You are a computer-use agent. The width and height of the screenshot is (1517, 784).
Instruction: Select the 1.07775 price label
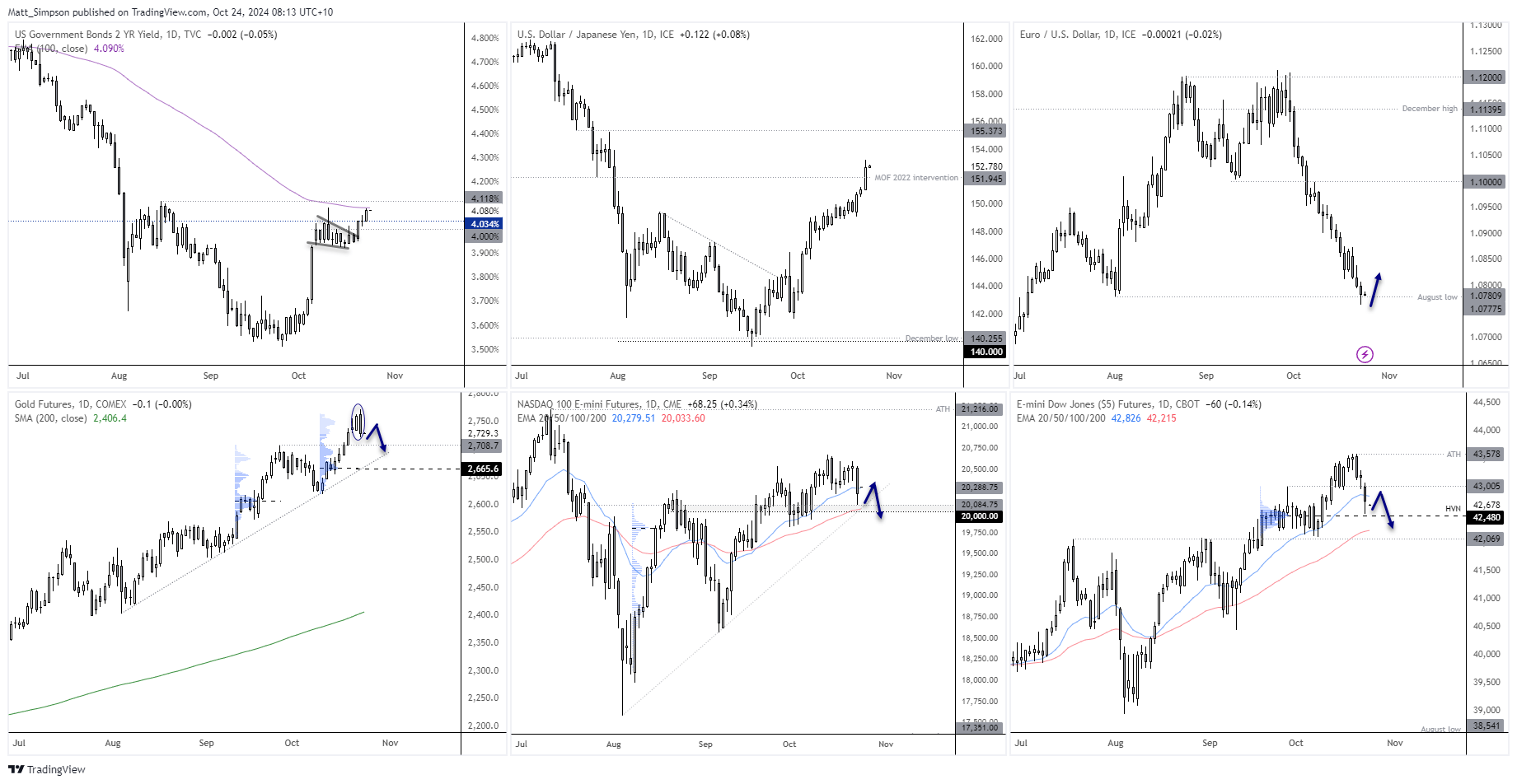click(x=1487, y=310)
